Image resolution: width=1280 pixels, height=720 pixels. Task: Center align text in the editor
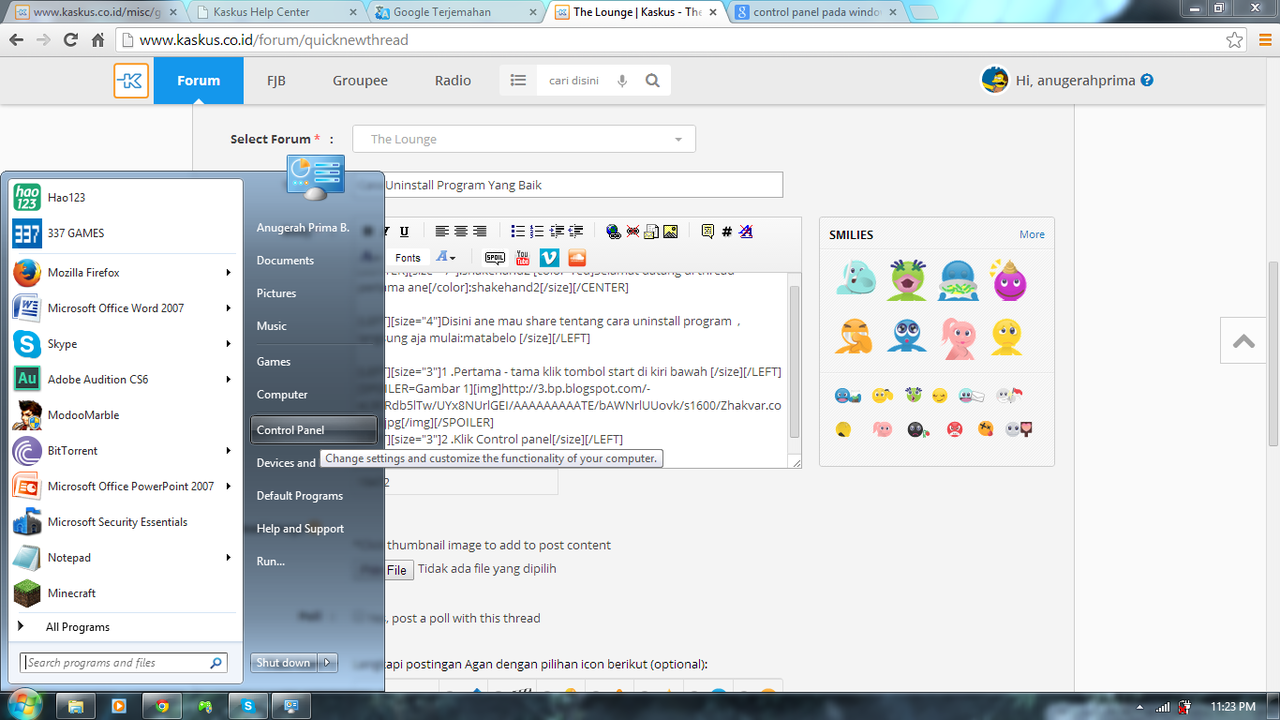(x=461, y=232)
